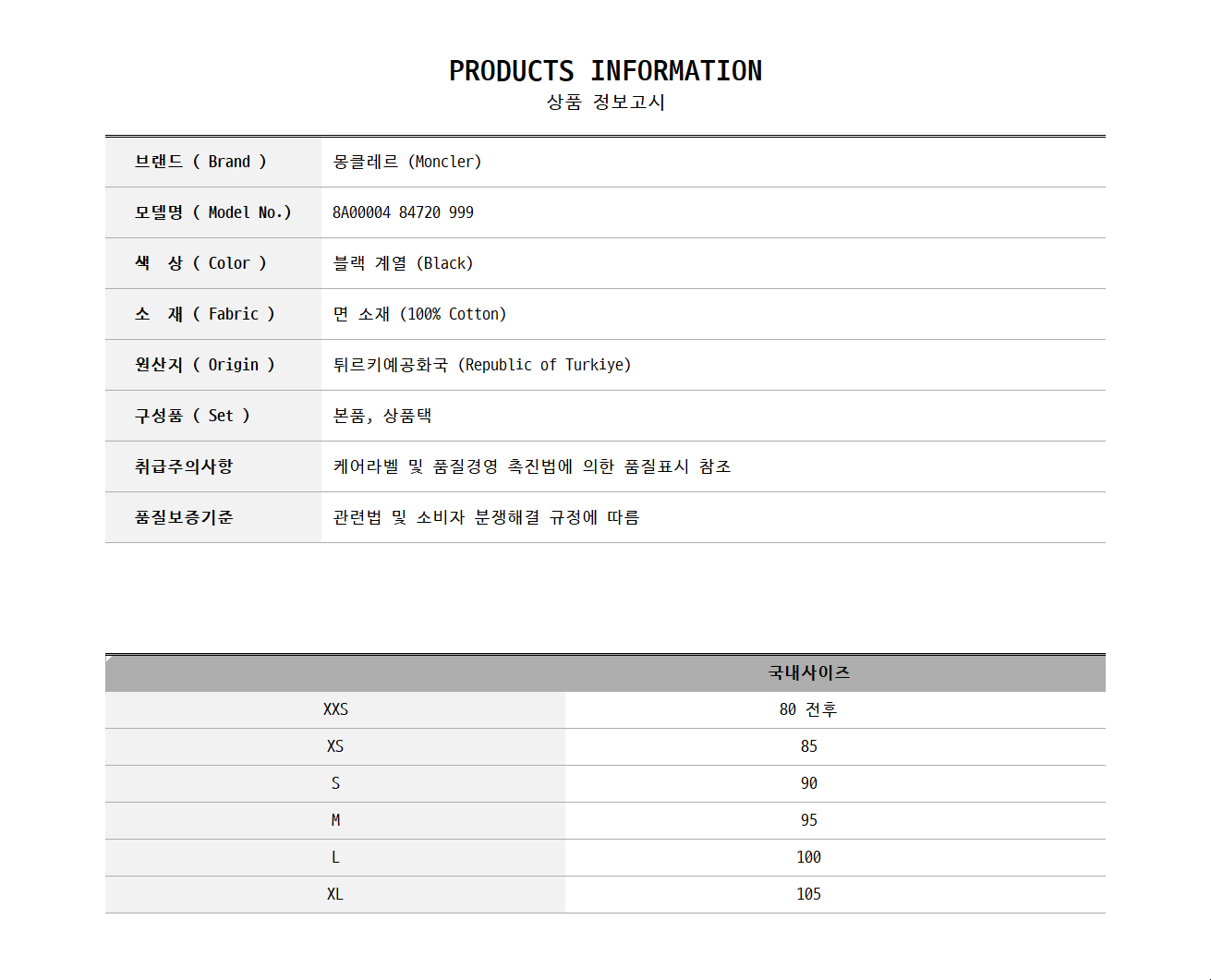Select the XS size row label
The image size is (1211, 980).
[x=335, y=746]
